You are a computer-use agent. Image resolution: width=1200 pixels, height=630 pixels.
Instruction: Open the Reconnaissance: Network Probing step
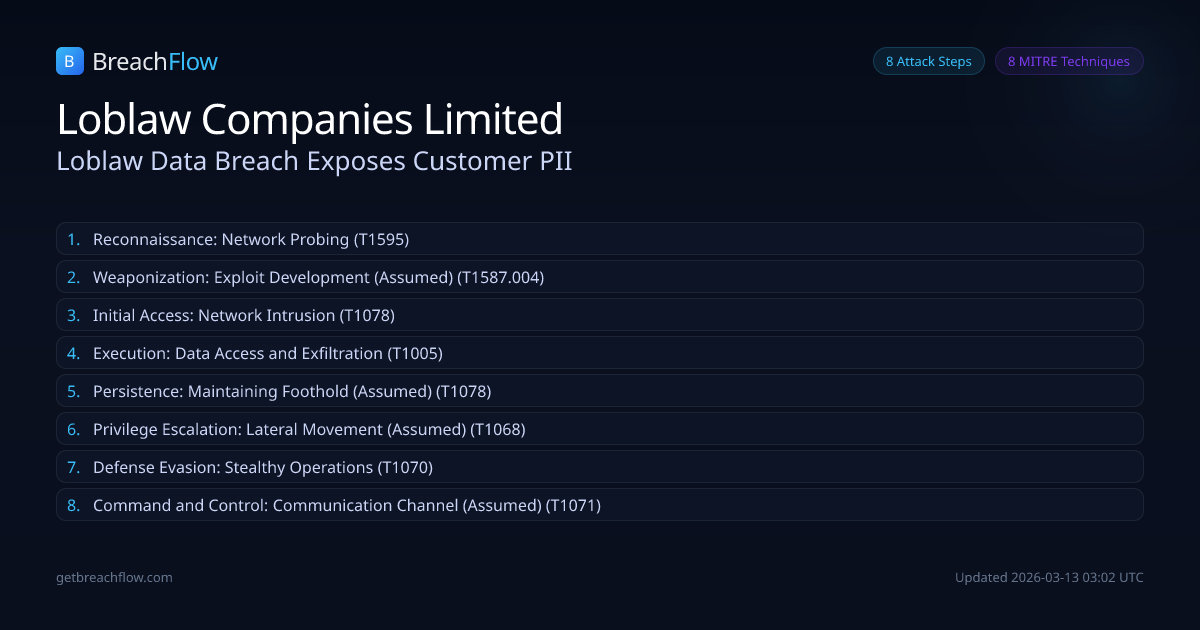[x=251, y=239]
